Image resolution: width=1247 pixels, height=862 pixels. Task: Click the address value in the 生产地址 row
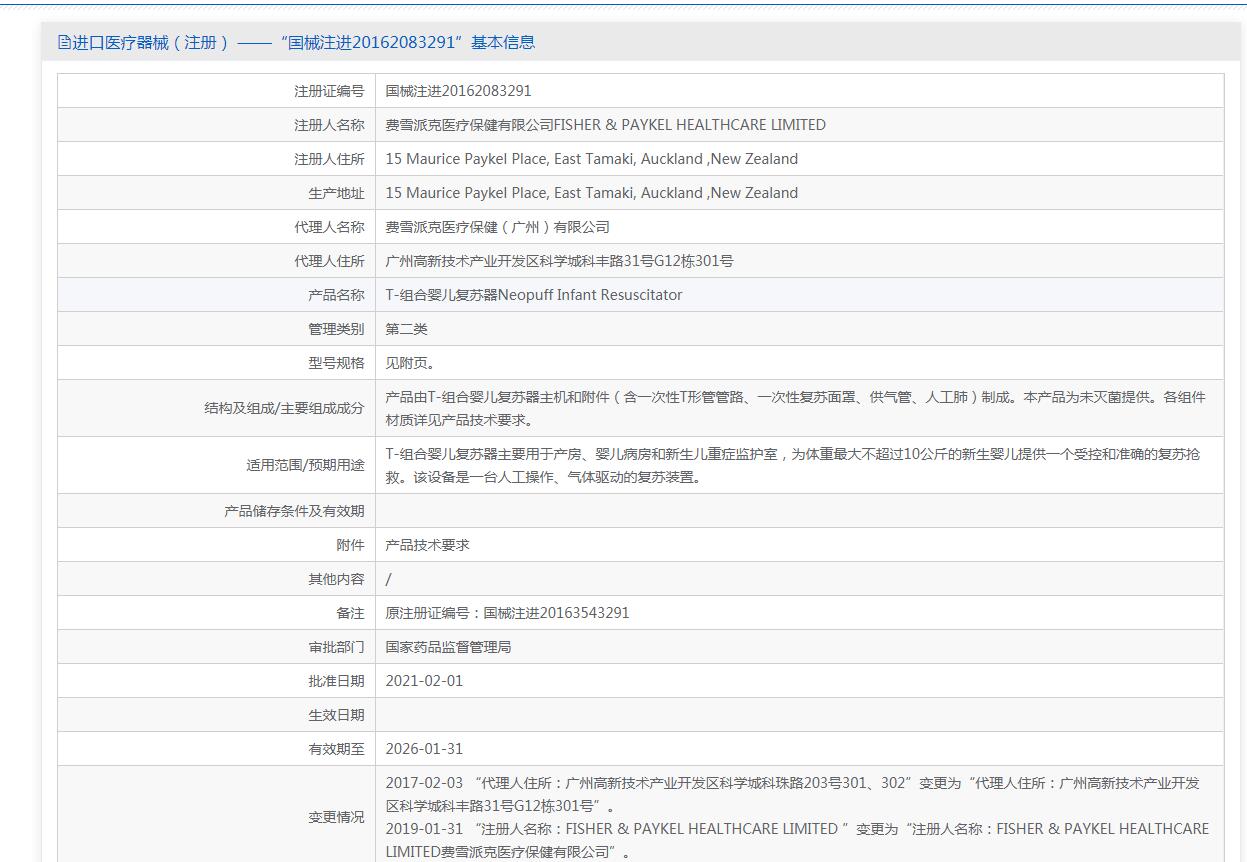click(591, 193)
